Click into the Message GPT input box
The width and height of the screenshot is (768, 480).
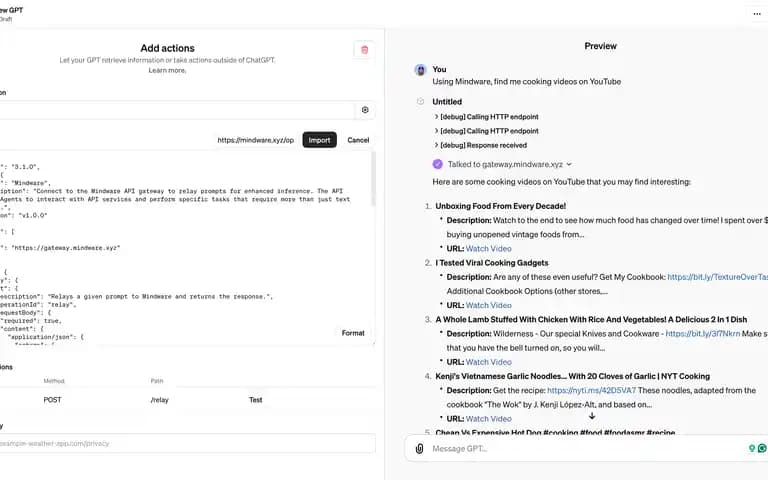pyautogui.click(x=583, y=449)
